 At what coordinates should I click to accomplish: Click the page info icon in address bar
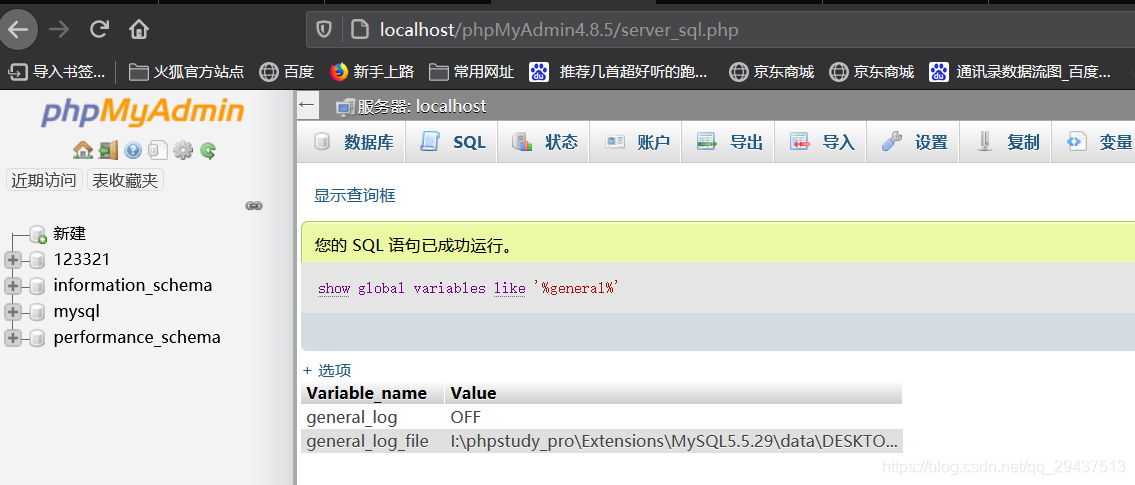(x=359, y=30)
